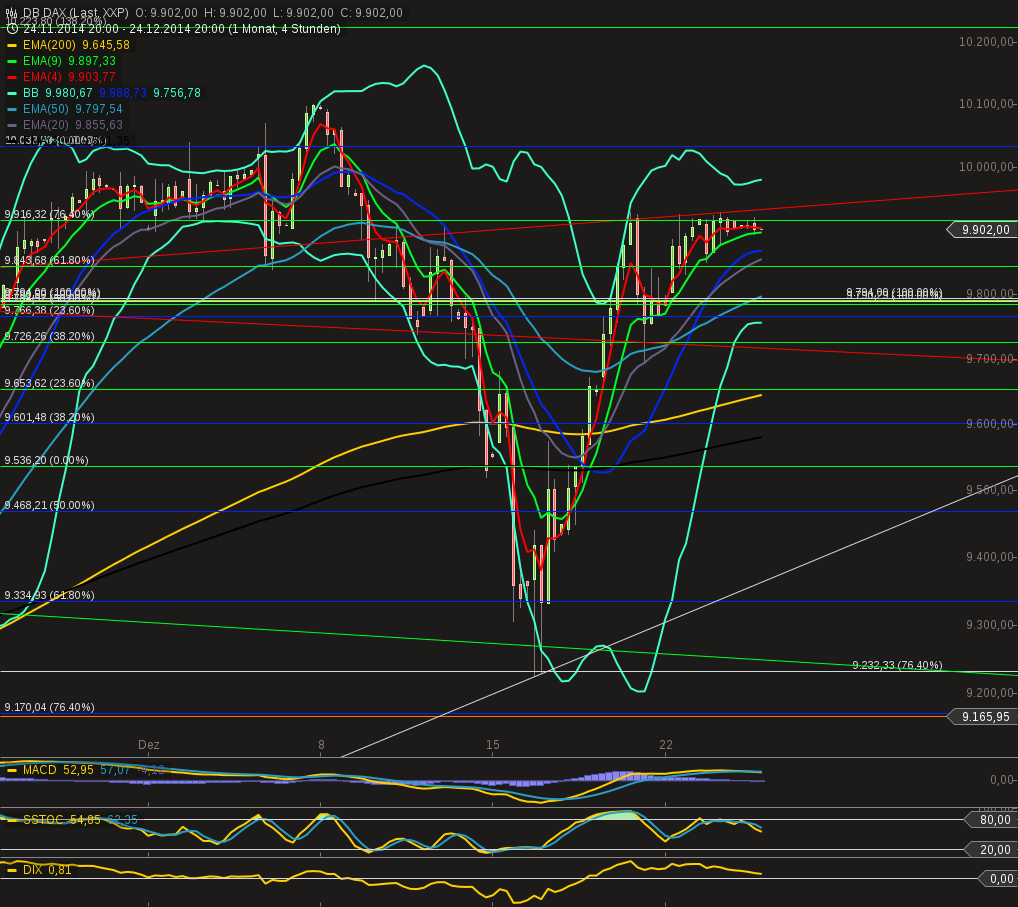
Task: Click the 9.726,26 (38,20%) Fibonacci label
Action: pos(49,336)
